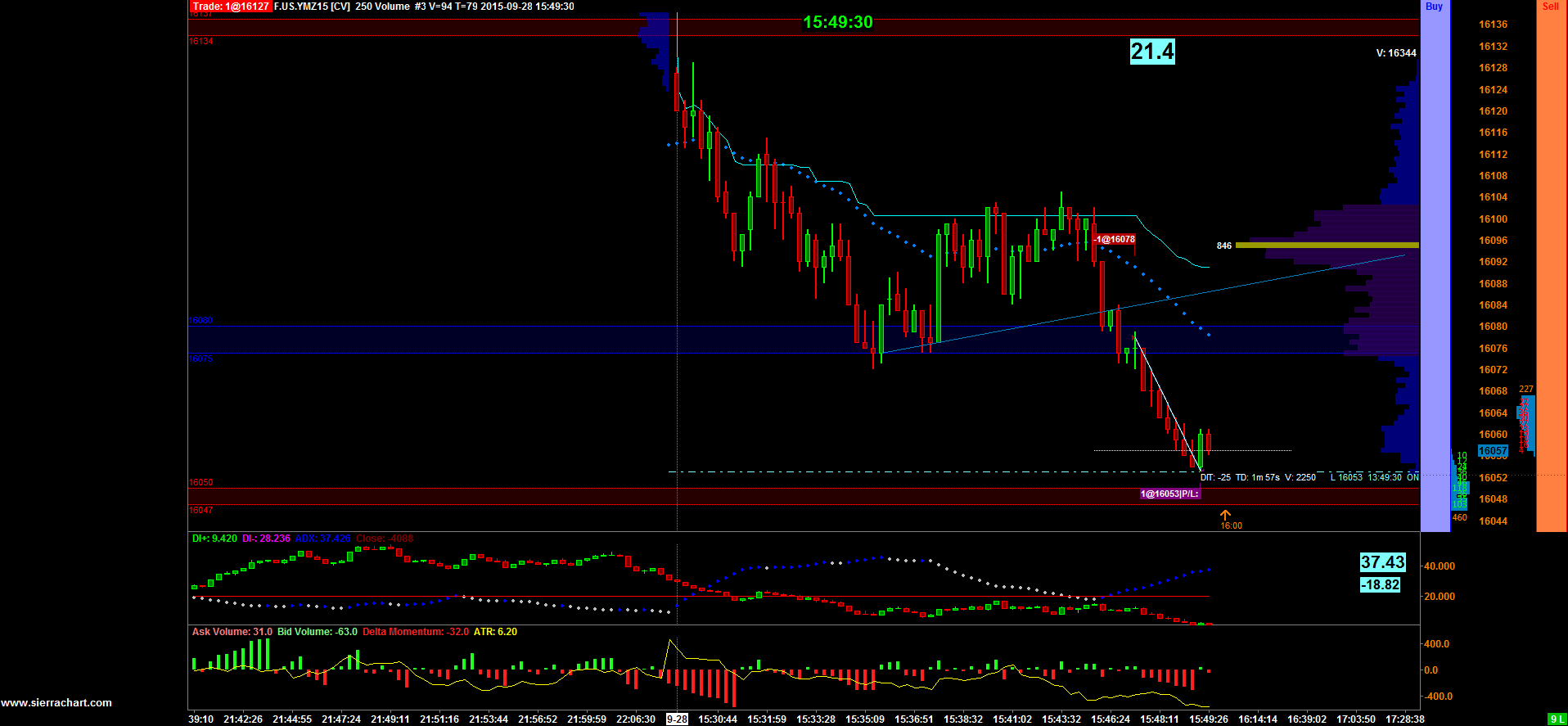
Task: Click the highlighted 9-28 date label
Action: [x=677, y=719]
